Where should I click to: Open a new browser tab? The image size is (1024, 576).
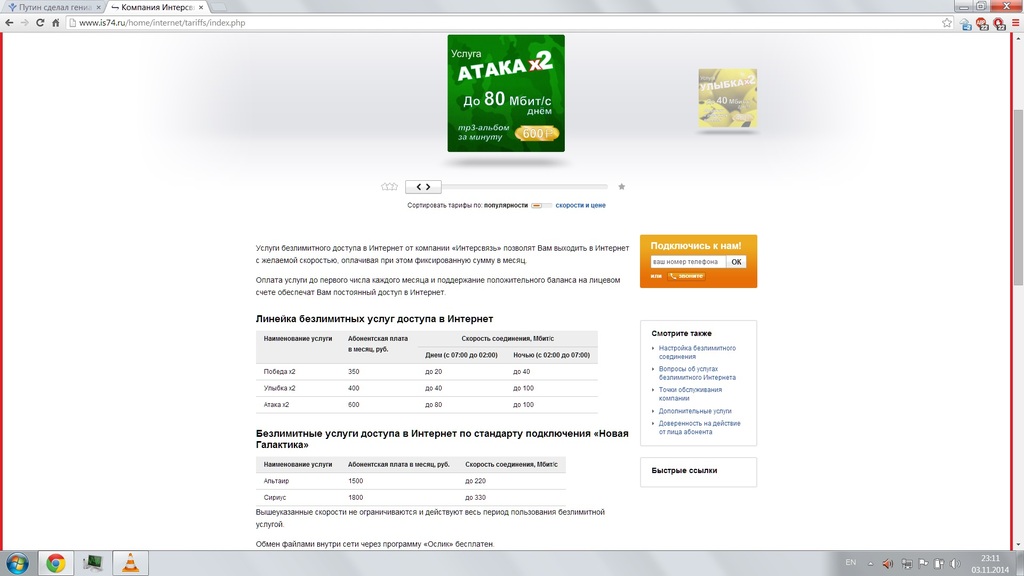[x=218, y=7]
